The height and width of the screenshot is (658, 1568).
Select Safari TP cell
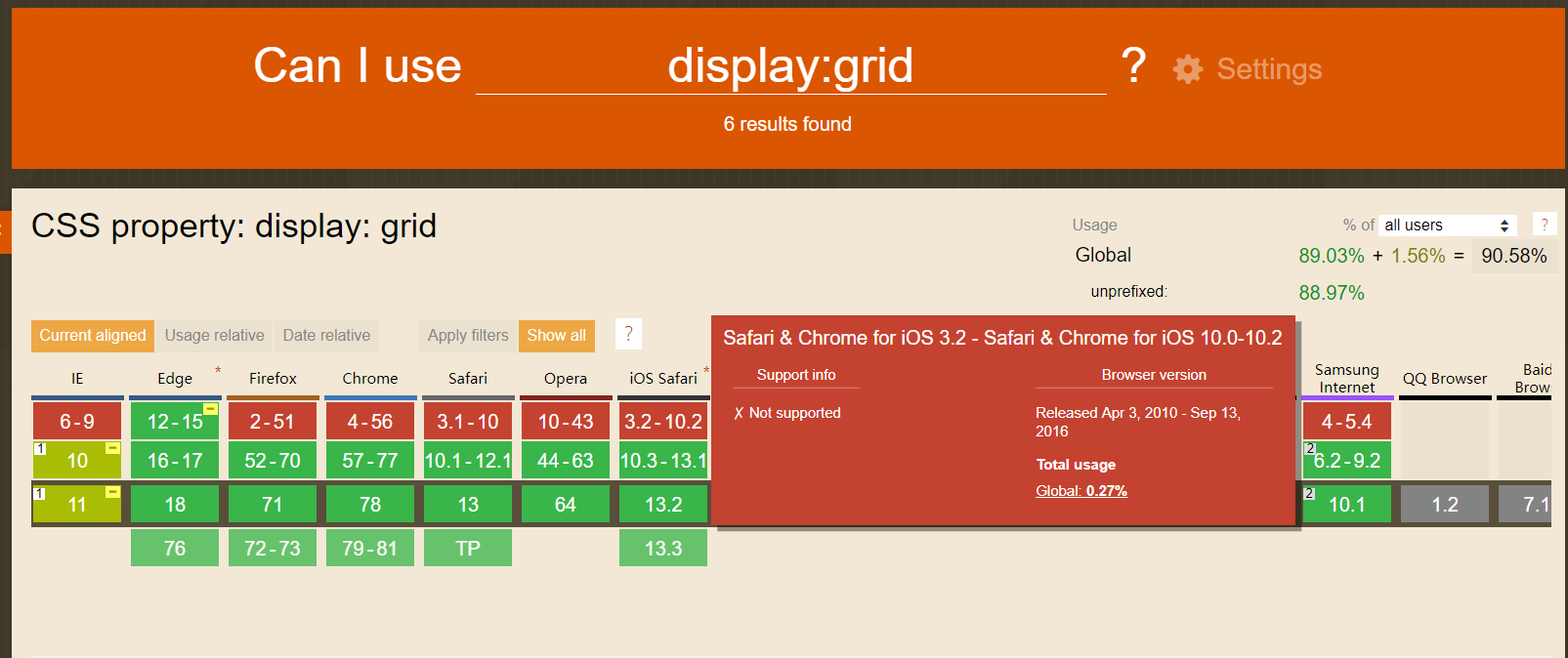point(468,549)
